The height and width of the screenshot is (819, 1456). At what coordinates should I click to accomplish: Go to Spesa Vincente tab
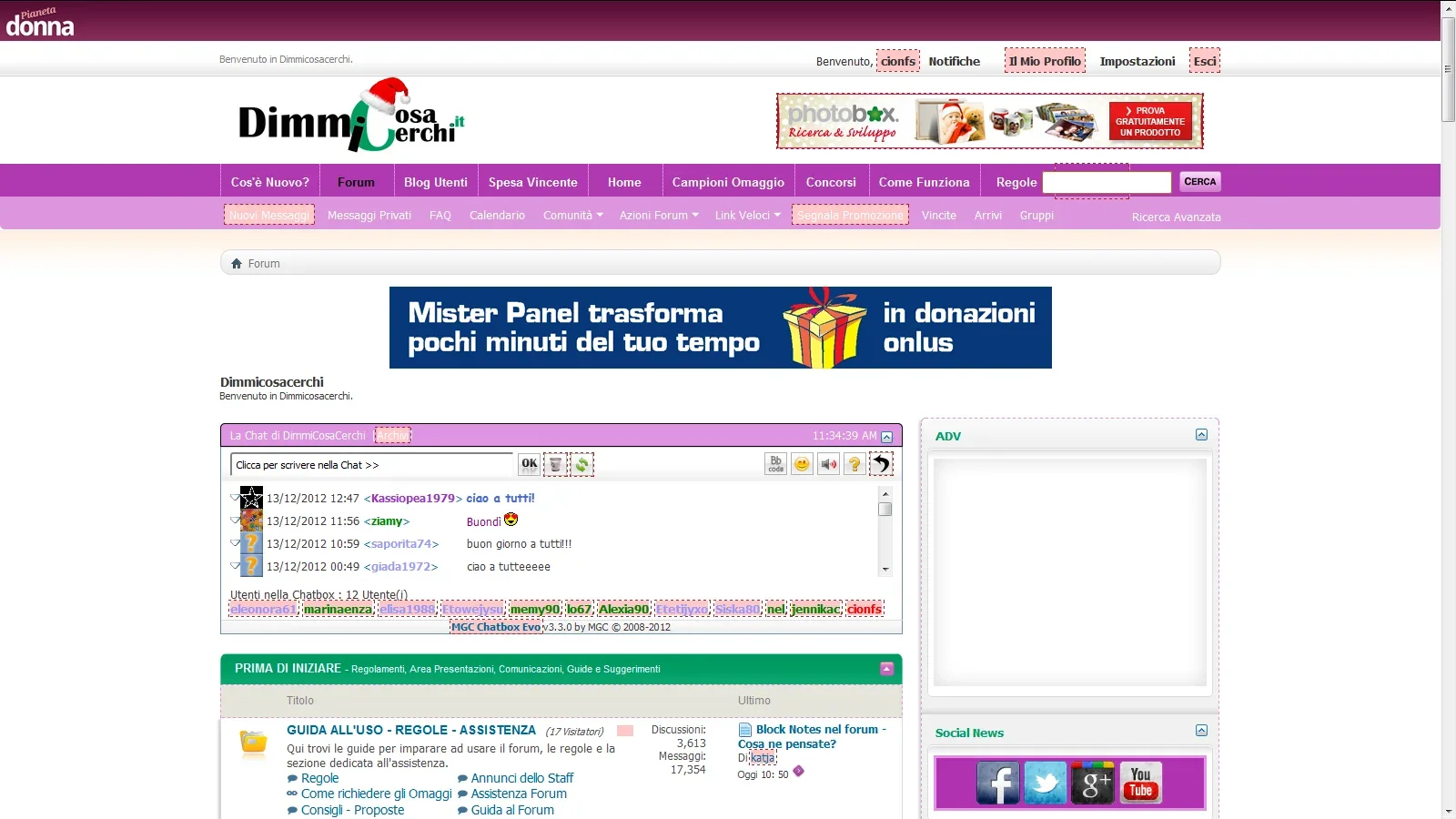(x=533, y=182)
